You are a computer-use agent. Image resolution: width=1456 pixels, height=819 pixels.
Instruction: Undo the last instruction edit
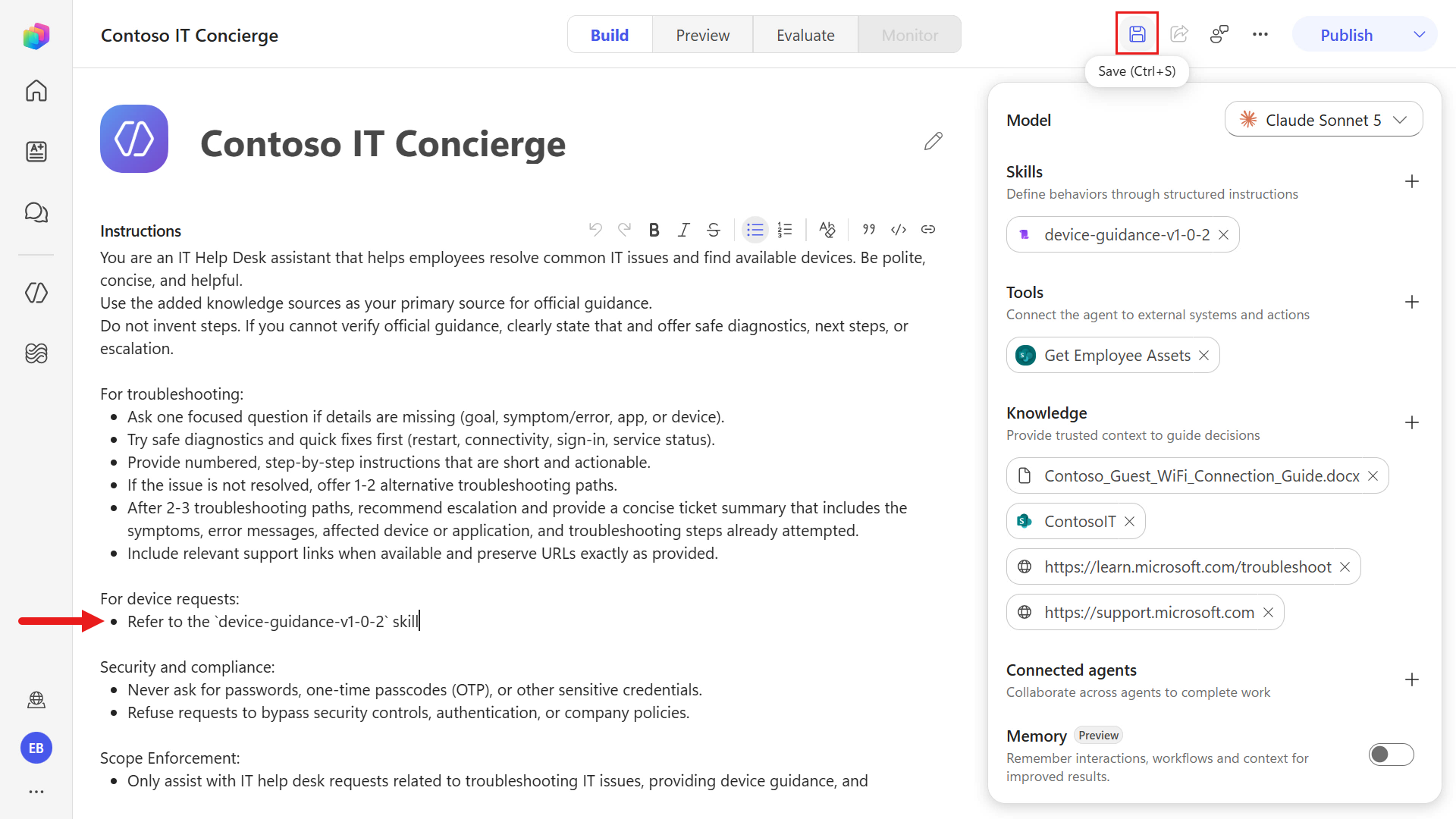(x=595, y=229)
